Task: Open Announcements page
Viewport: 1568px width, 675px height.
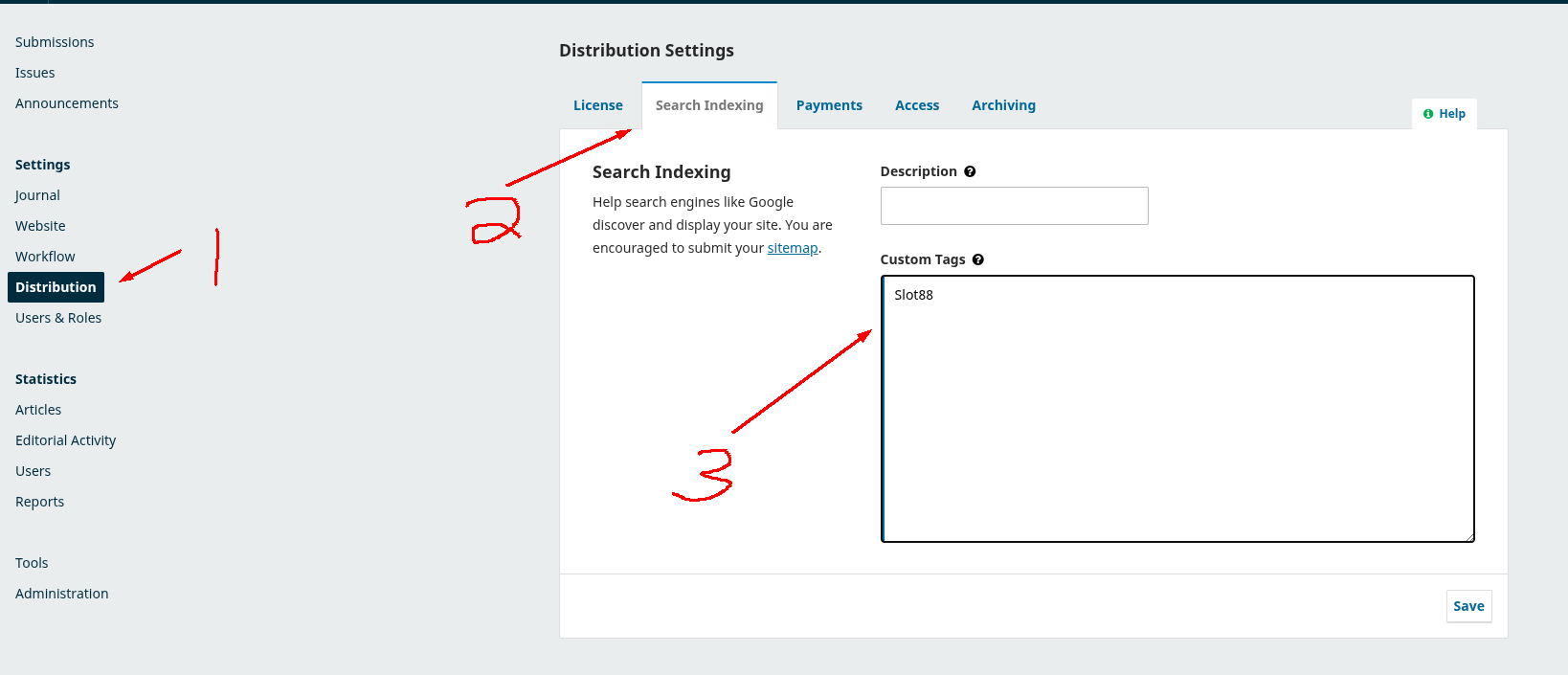Action: pos(67,103)
